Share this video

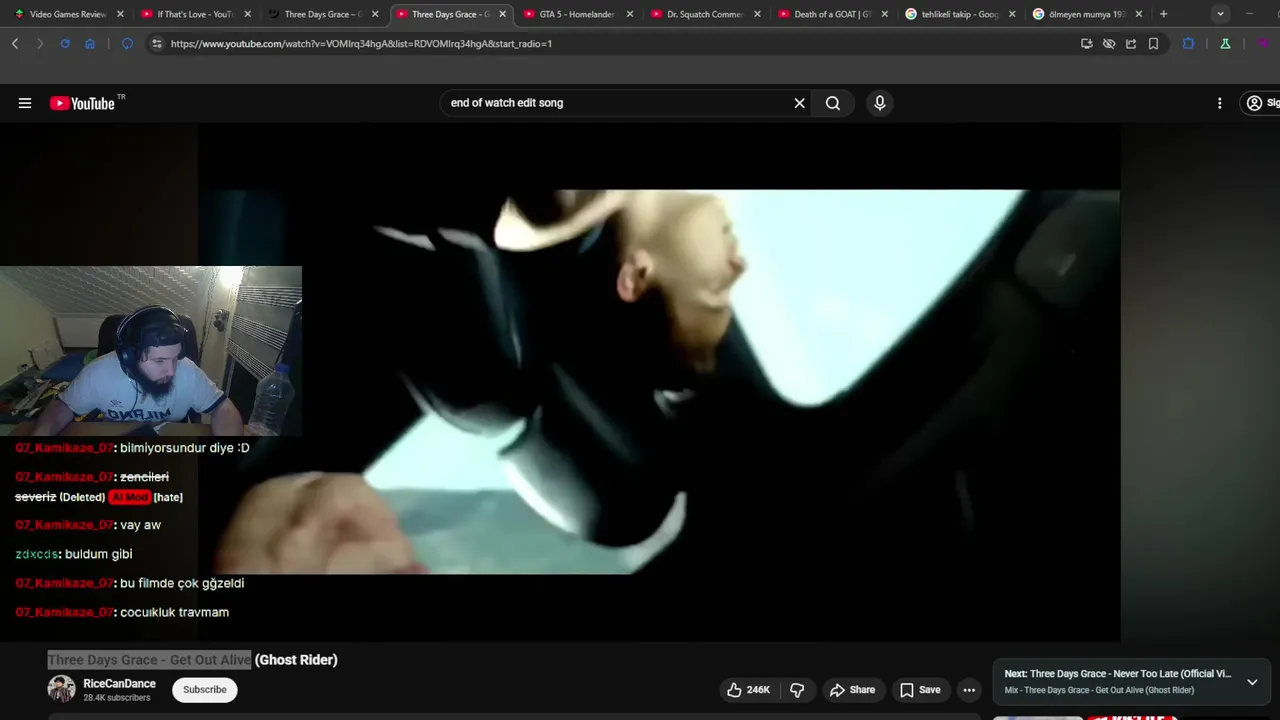click(853, 690)
